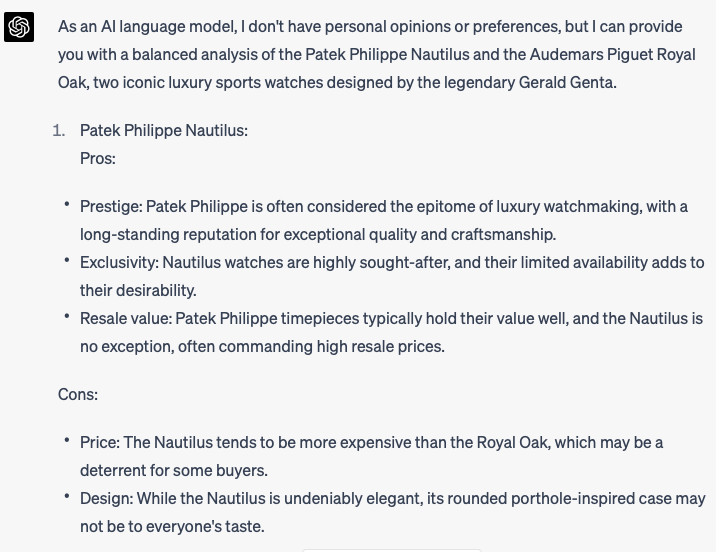Click the 'Cons:' label
The height and width of the screenshot is (552, 716).
pyautogui.click(x=78, y=394)
